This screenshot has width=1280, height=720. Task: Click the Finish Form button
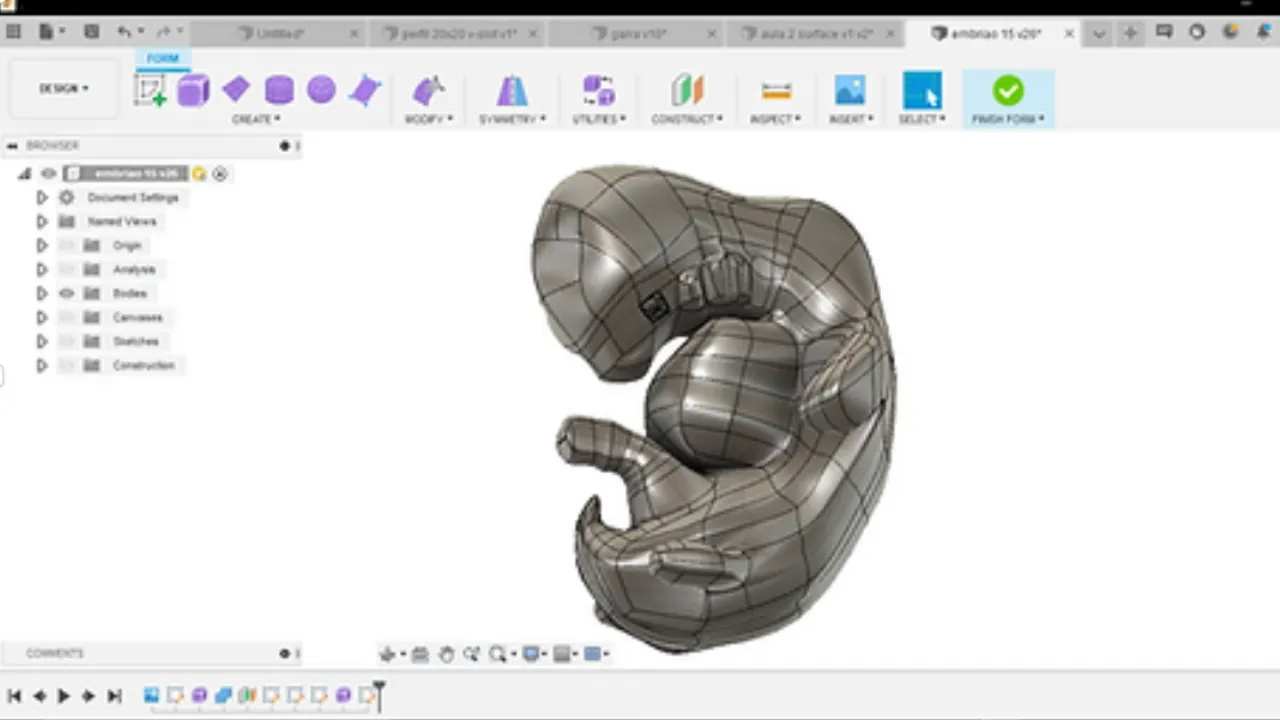point(1008,92)
